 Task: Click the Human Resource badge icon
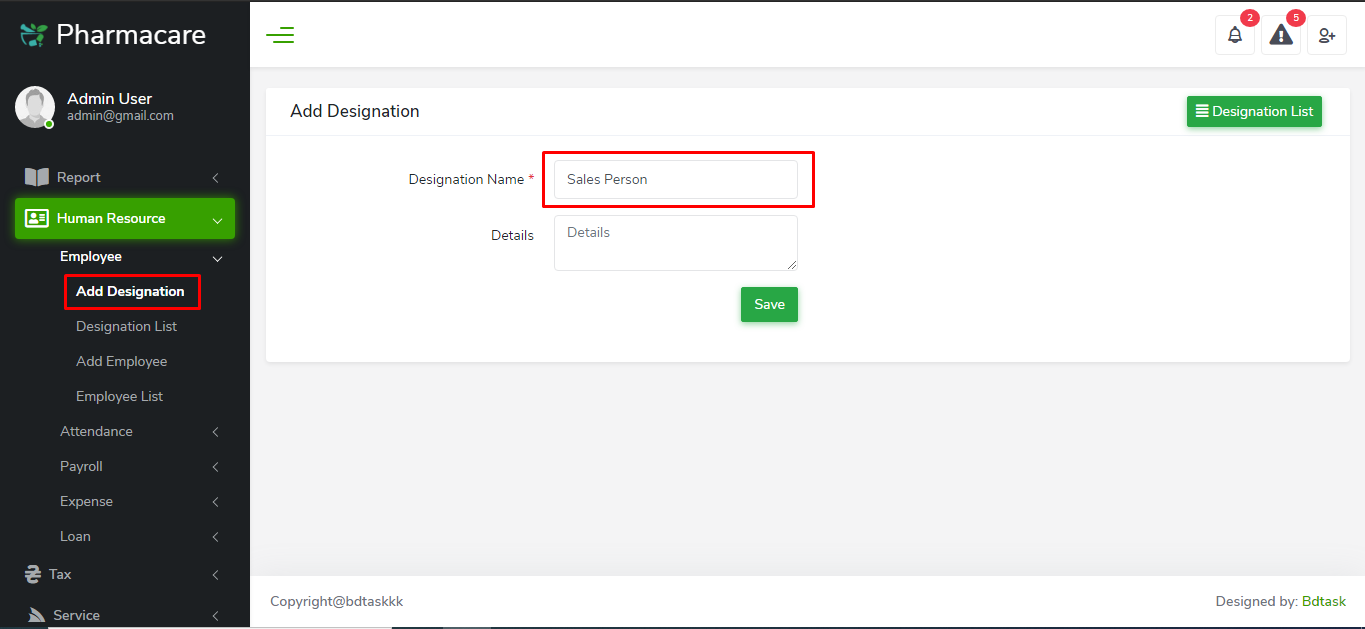[x=39, y=218]
